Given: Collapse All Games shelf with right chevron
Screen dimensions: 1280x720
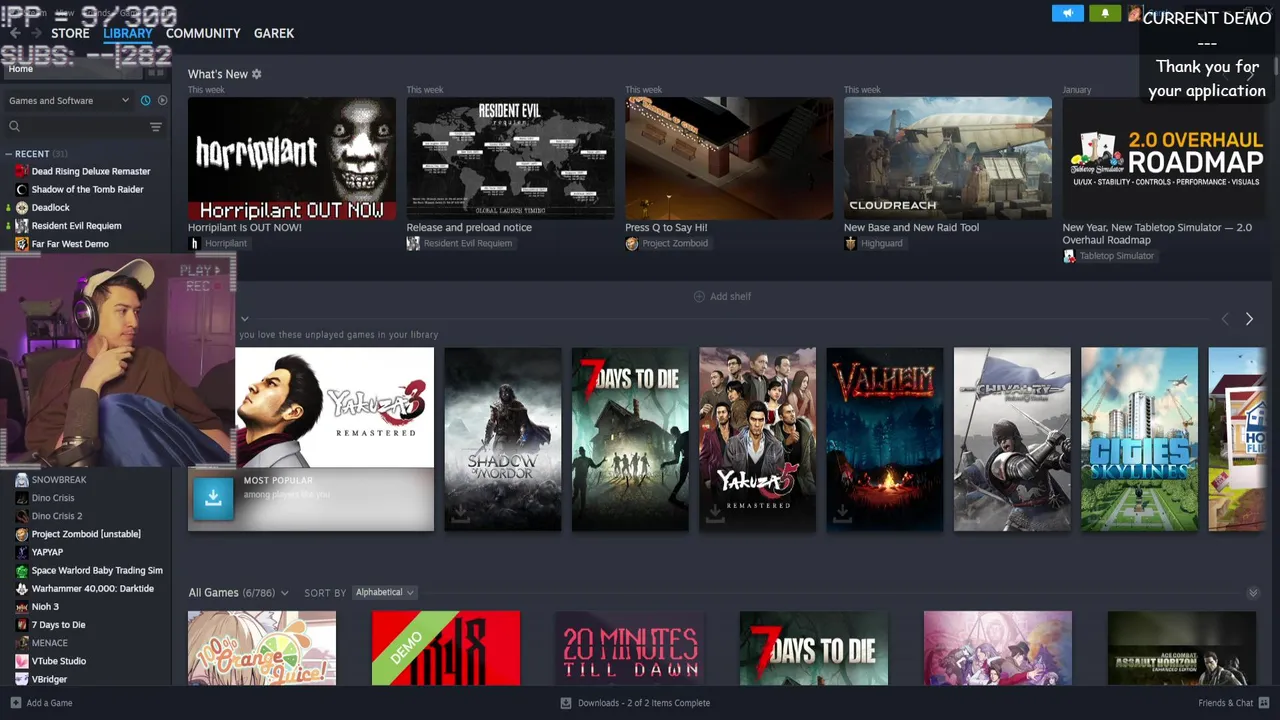Looking at the screenshot, I should [1253, 593].
